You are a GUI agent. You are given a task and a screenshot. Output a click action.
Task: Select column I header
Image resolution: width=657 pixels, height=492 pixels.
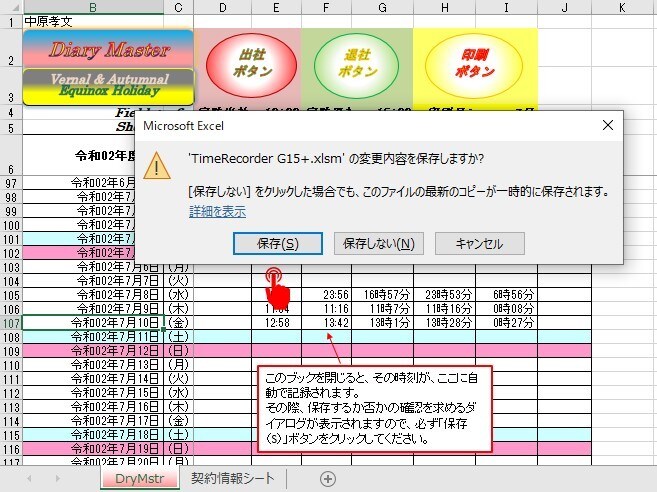click(506, 7)
